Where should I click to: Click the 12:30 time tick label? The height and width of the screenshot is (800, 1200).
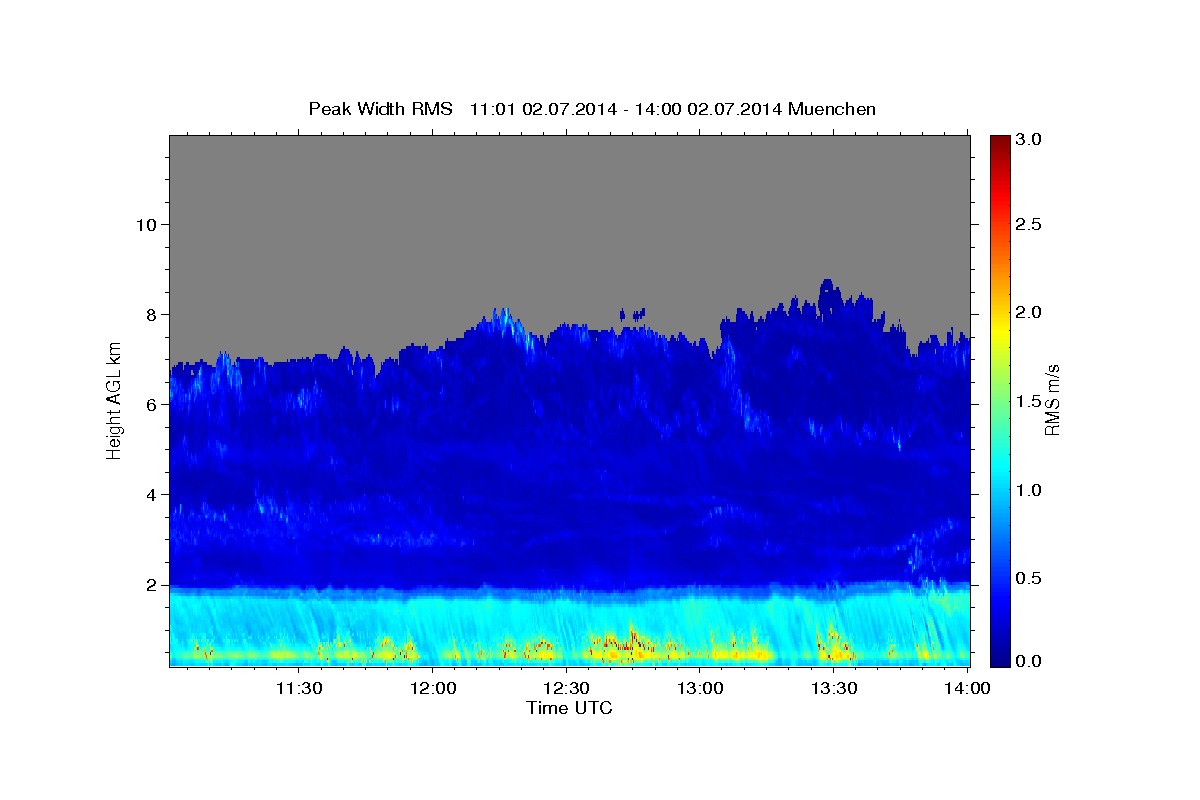[x=566, y=688]
